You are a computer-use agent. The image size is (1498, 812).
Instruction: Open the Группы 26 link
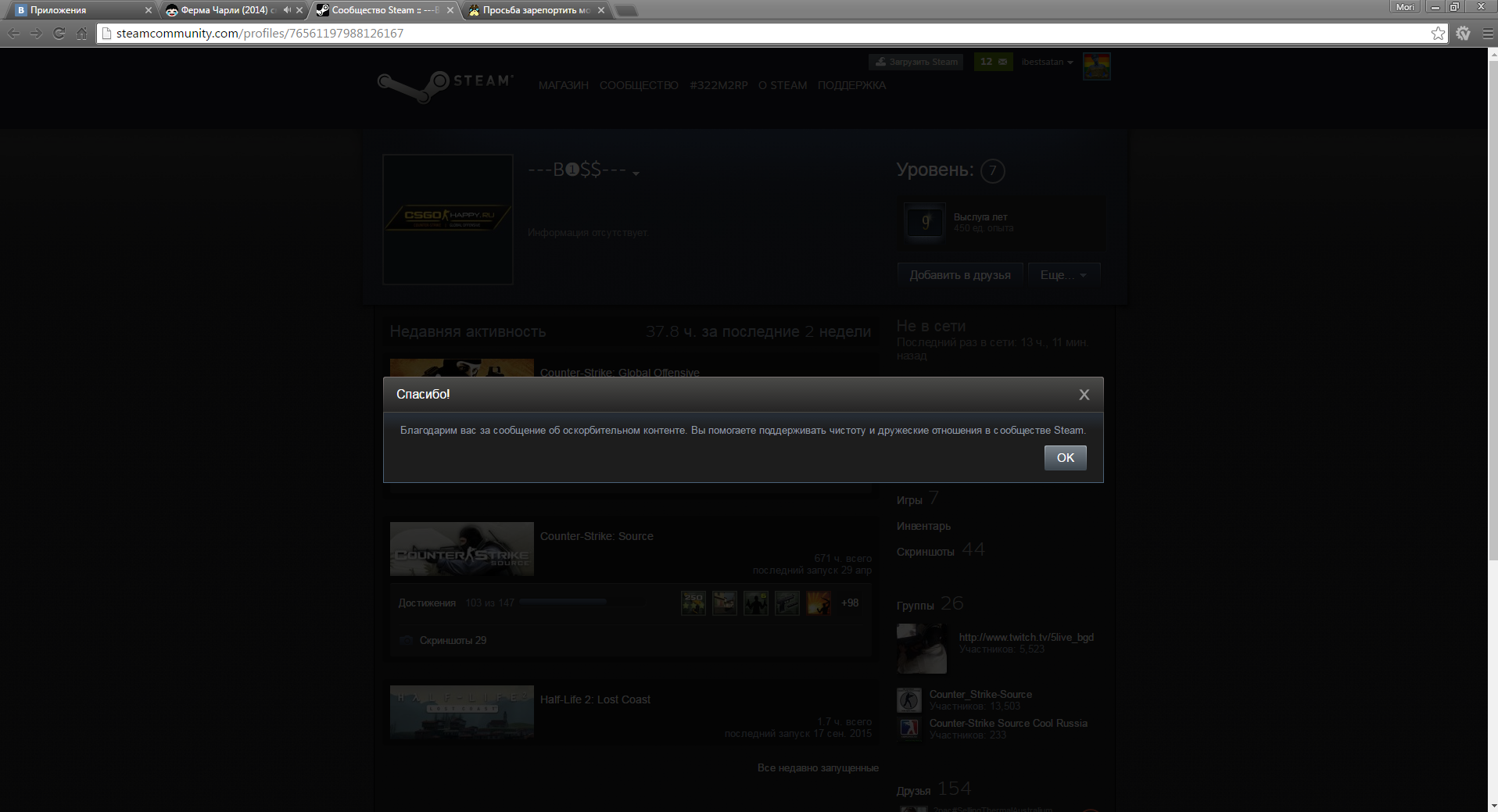930,604
